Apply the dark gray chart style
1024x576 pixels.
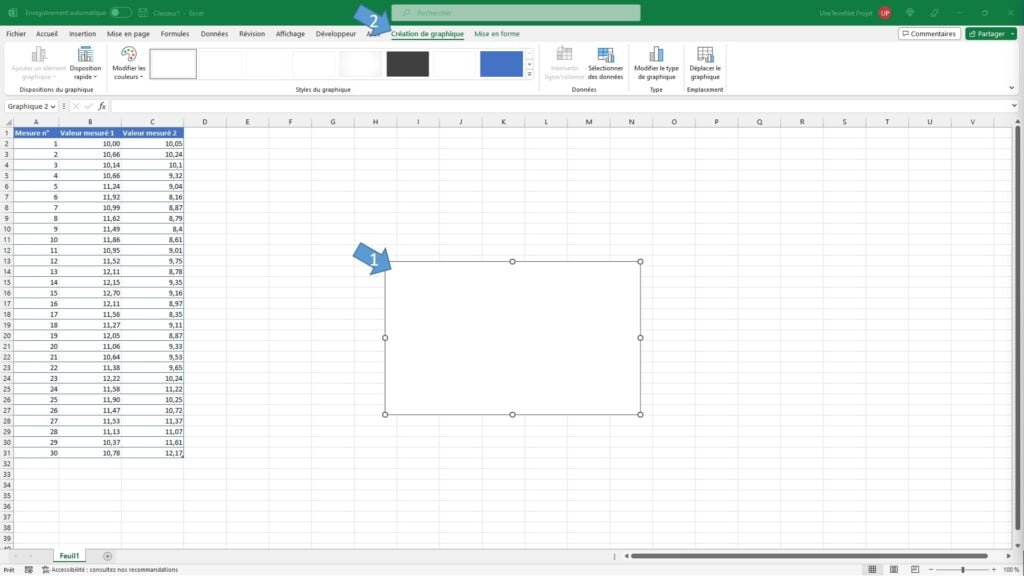408,64
